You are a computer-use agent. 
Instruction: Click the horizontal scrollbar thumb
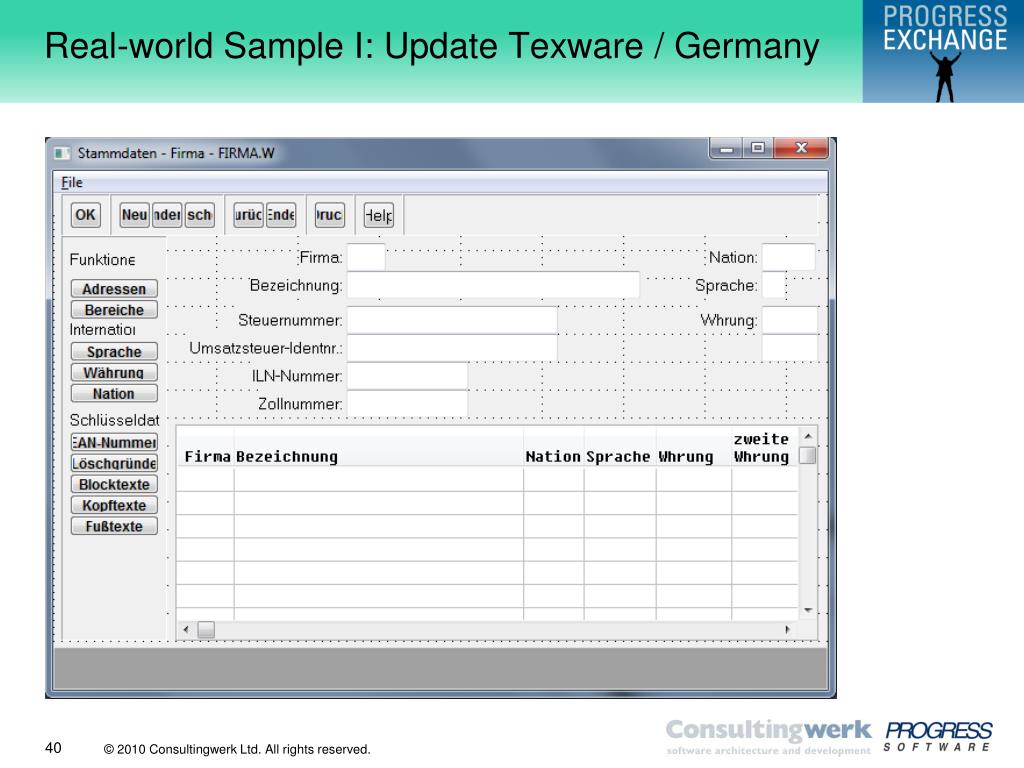(206, 630)
